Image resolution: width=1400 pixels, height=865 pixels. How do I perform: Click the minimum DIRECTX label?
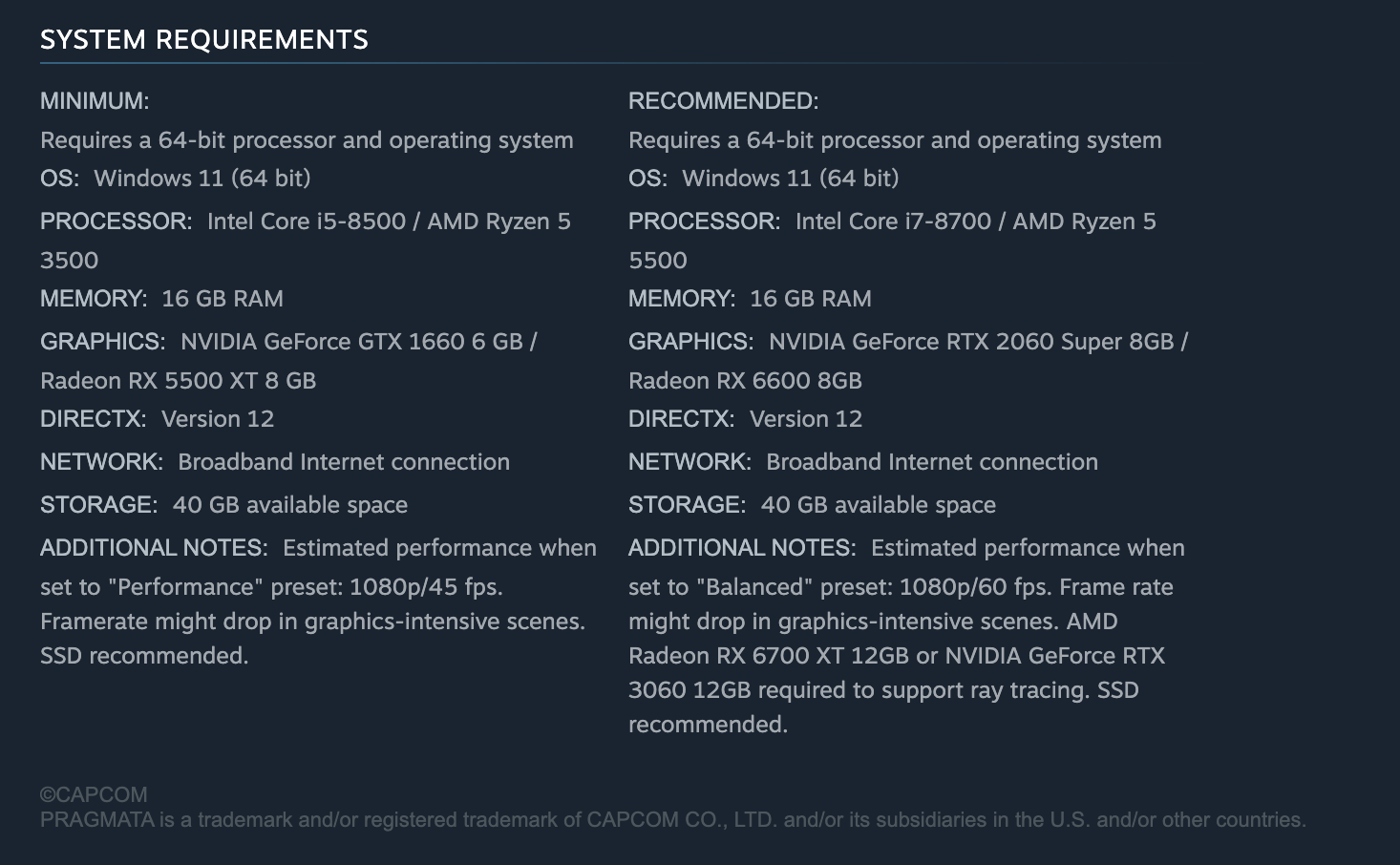tap(93, 419)
